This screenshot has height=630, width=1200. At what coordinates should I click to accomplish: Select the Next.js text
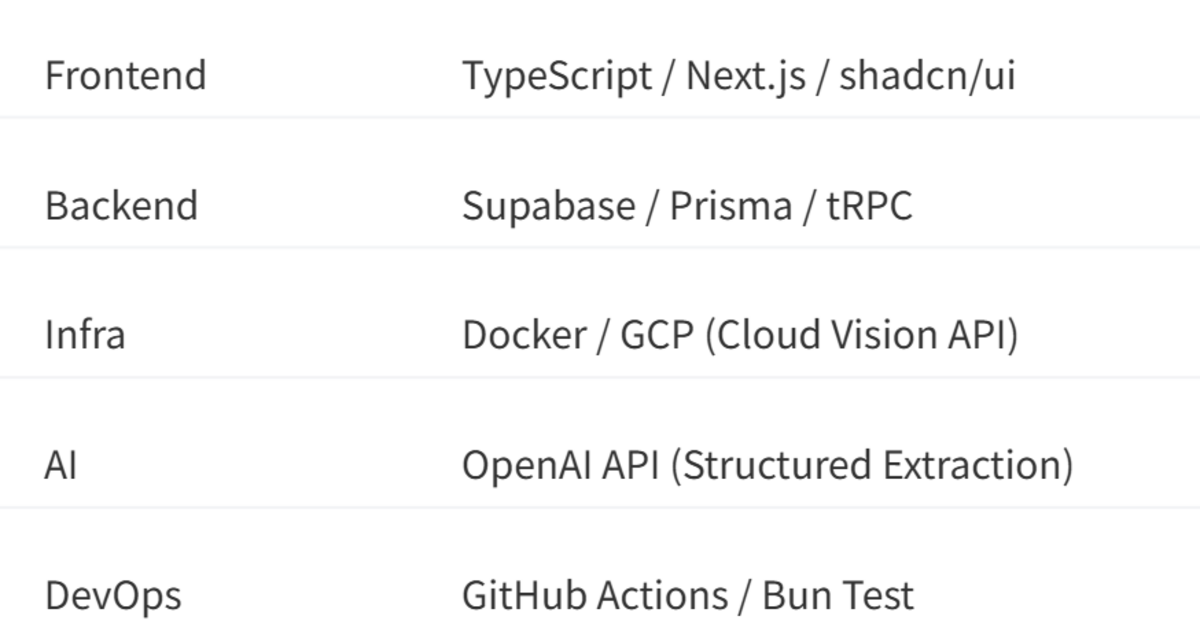(745, 77)
